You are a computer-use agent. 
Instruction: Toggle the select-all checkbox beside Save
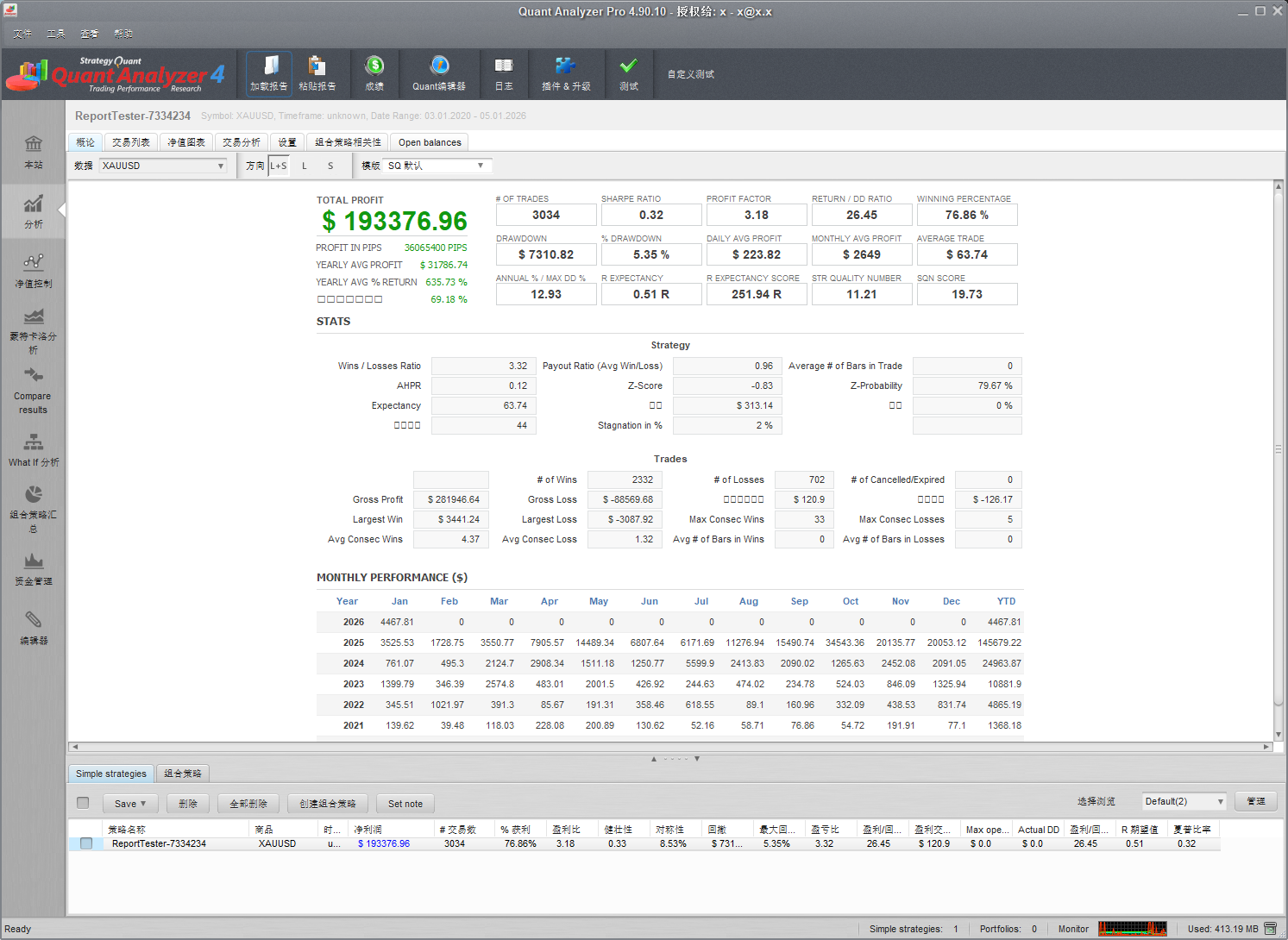click(x=83, y=803)
